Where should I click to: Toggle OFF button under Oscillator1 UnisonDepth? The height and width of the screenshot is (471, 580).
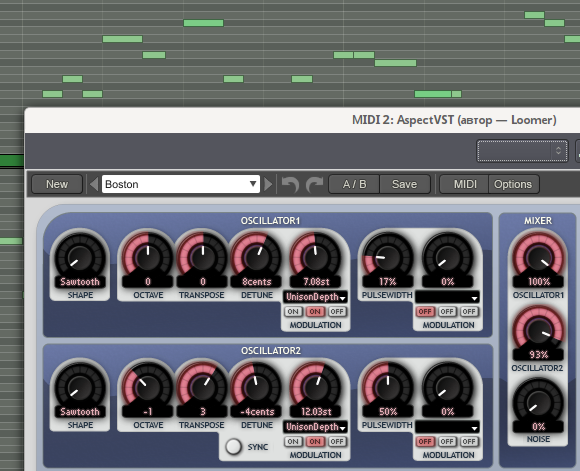click(337, 312)
